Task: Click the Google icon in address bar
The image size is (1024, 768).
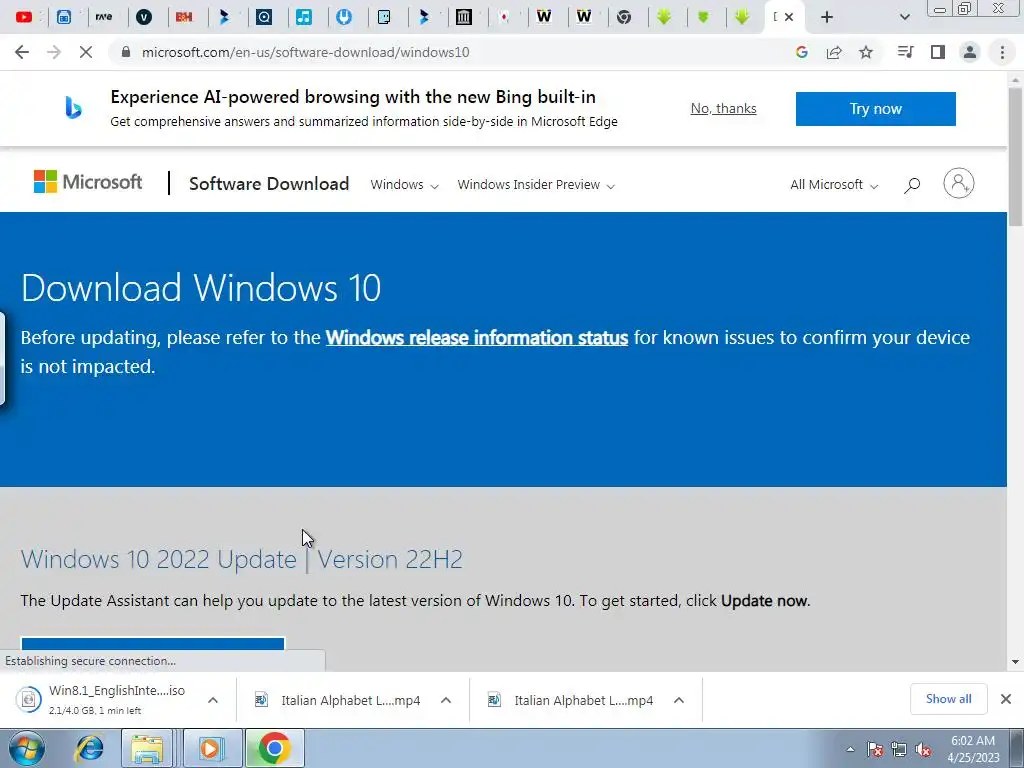Action: (x=802, y=52)
